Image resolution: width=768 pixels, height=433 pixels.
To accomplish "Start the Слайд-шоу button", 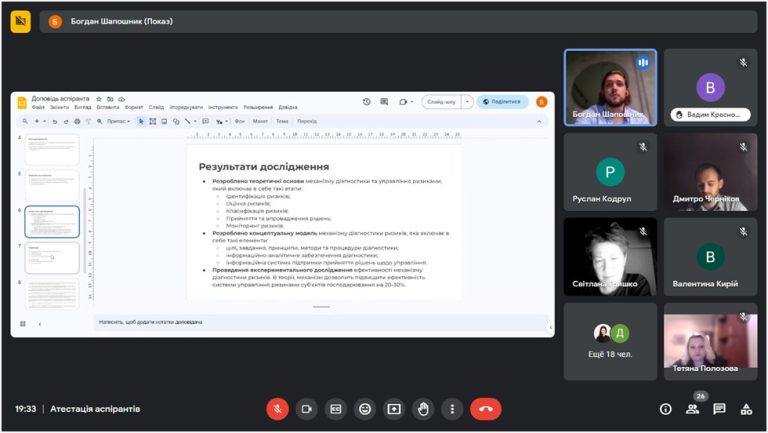I will coord(441,102).
